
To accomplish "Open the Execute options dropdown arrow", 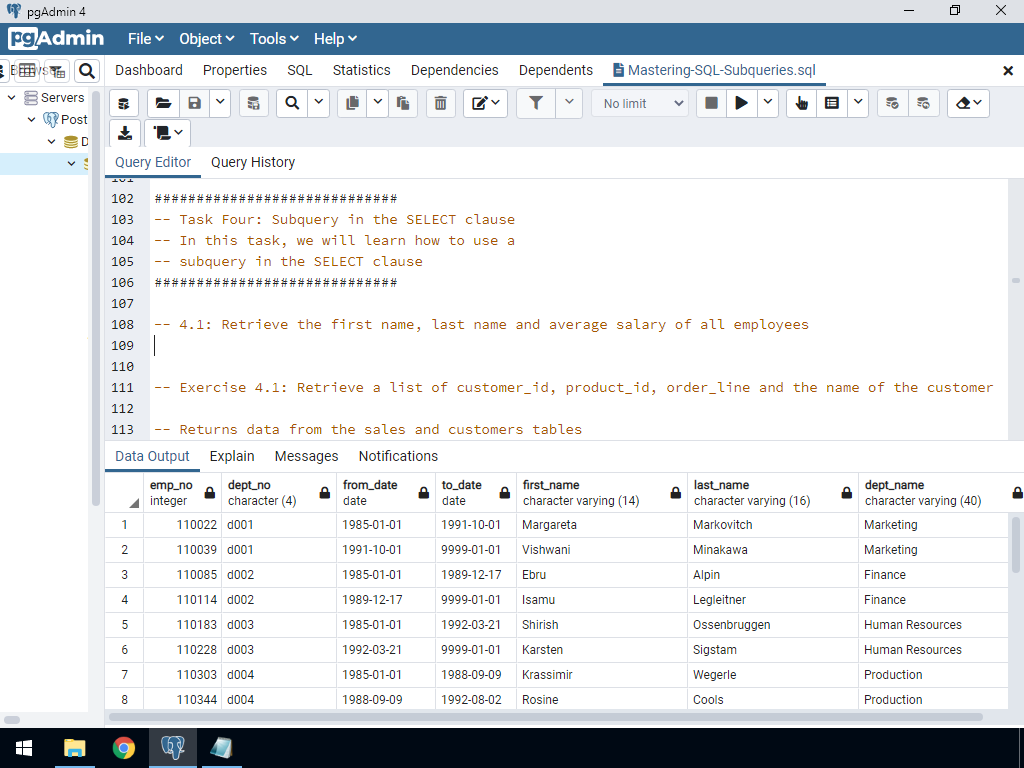I will pos(768,103).
